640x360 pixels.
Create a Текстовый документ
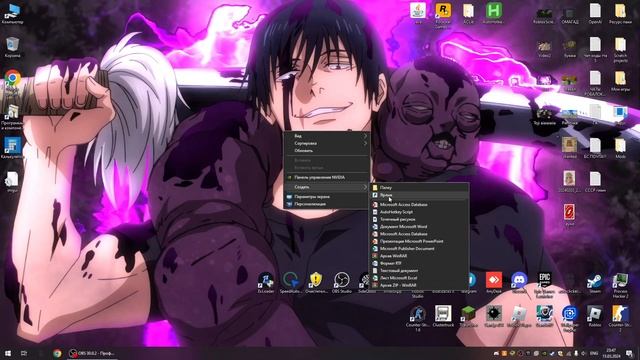tap(419, 271)
